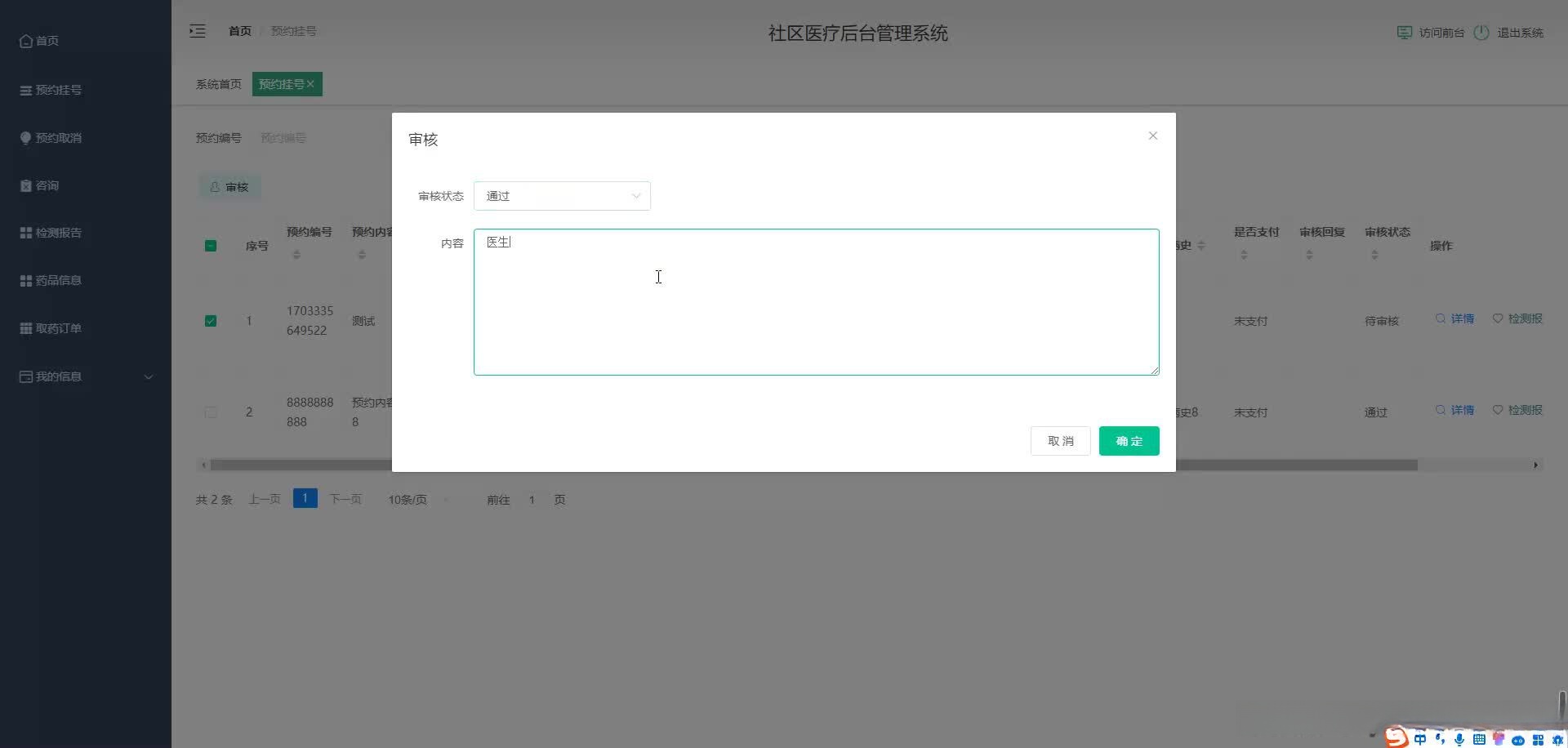
Task: Open the 审核状态 dropdown showing 通过
Action: (x=562, y=196)
